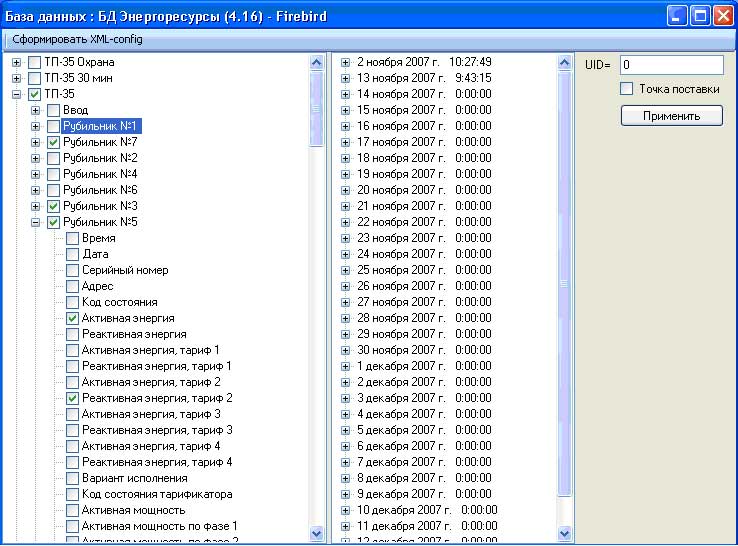Check the Время checkbox
Viewport: 738px width, 546px height.
click(72, 238)
